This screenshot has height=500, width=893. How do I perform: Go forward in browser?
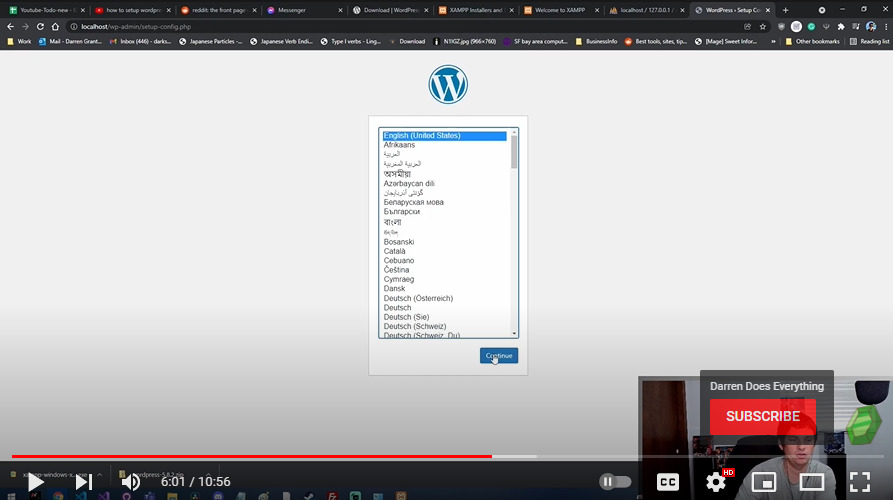point(25,27)
